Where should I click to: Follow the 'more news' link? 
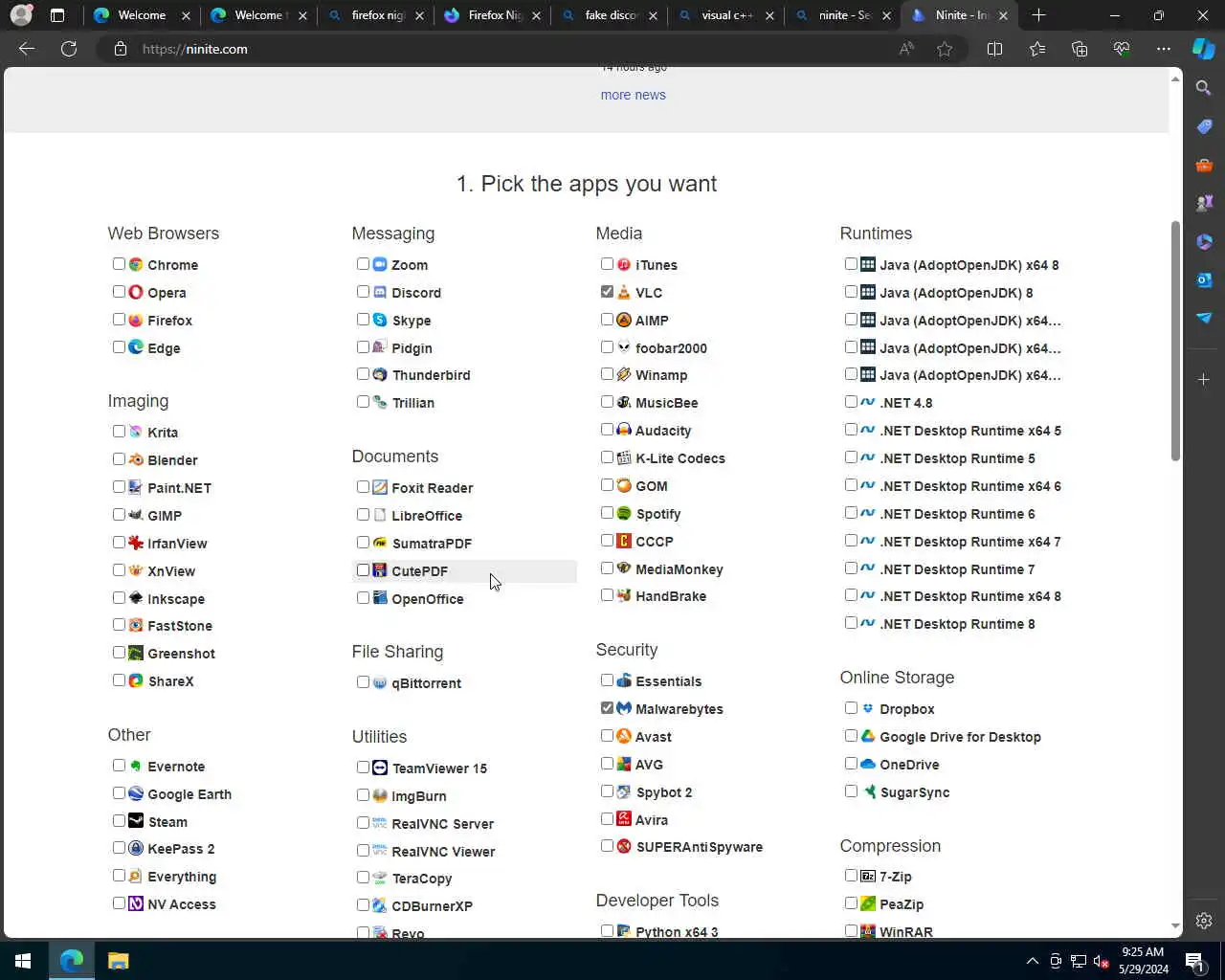click(633, 95)
